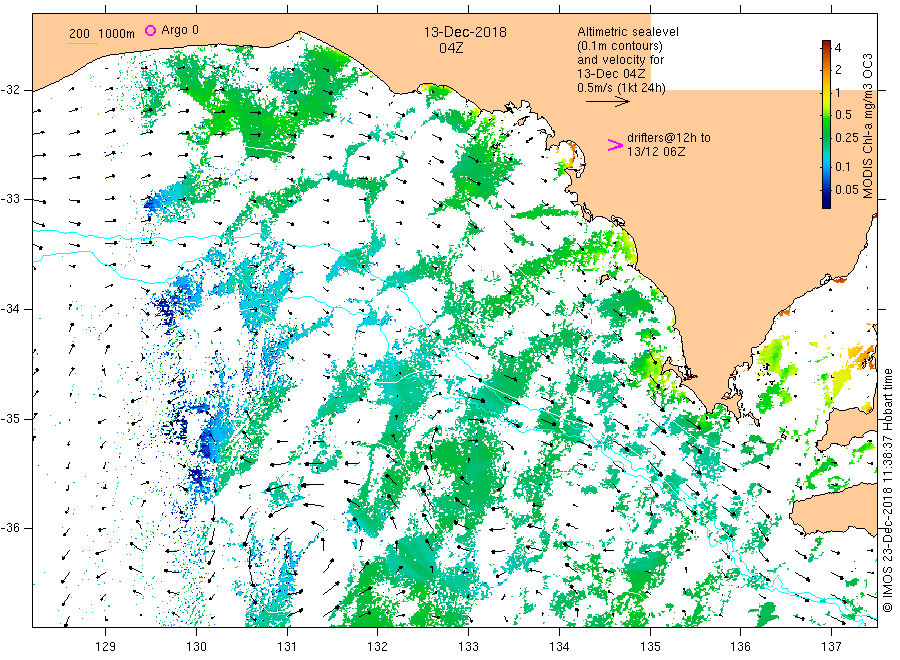Click the '-33' latitude axis label

click(10, 199)
